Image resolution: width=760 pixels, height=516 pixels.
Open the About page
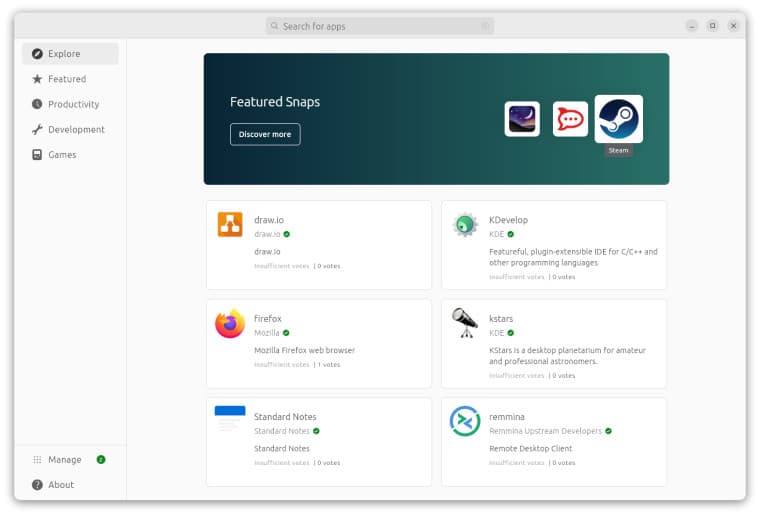point(61,485)
